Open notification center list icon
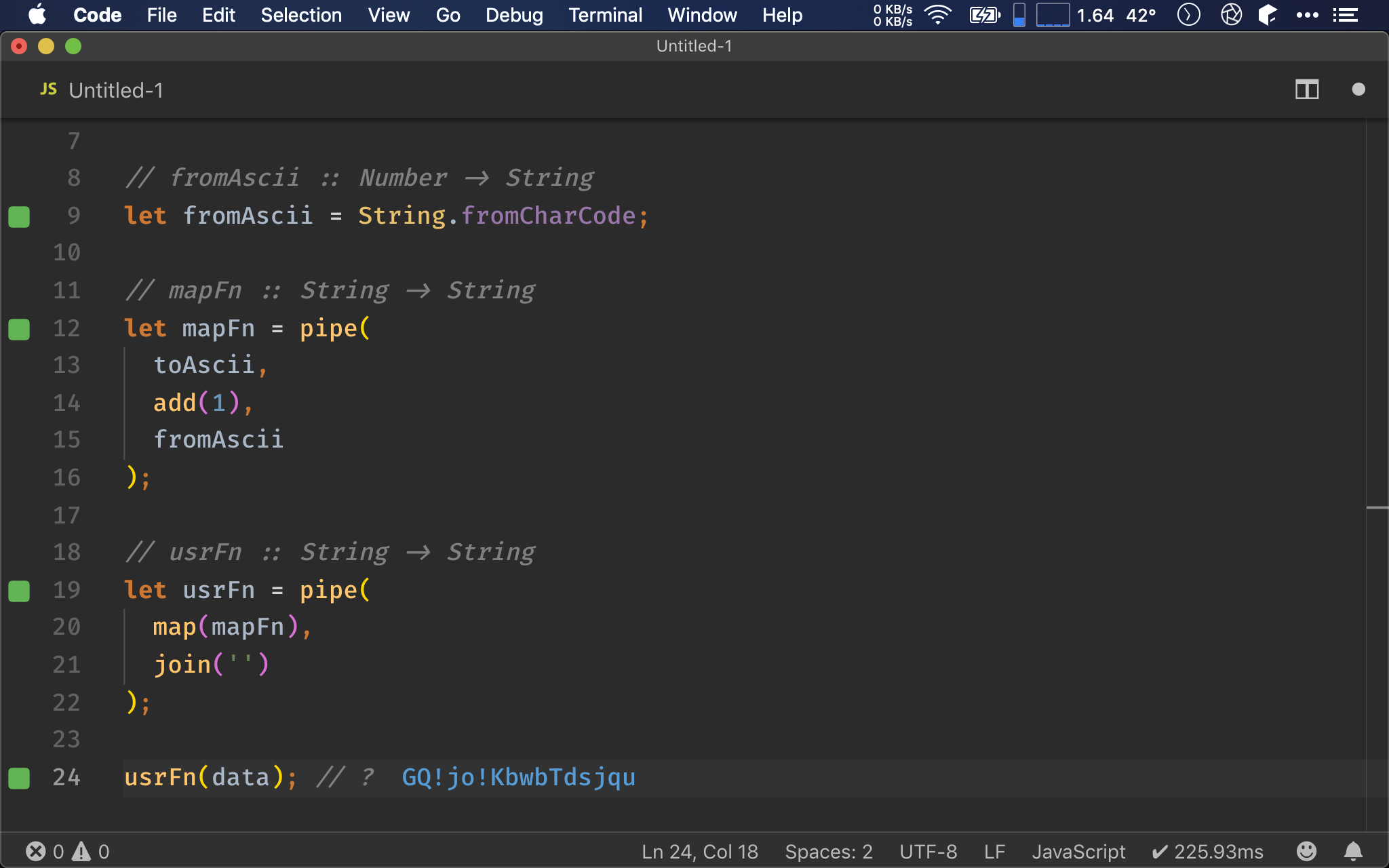1389x868 pixels. (x=1345, y=15)
